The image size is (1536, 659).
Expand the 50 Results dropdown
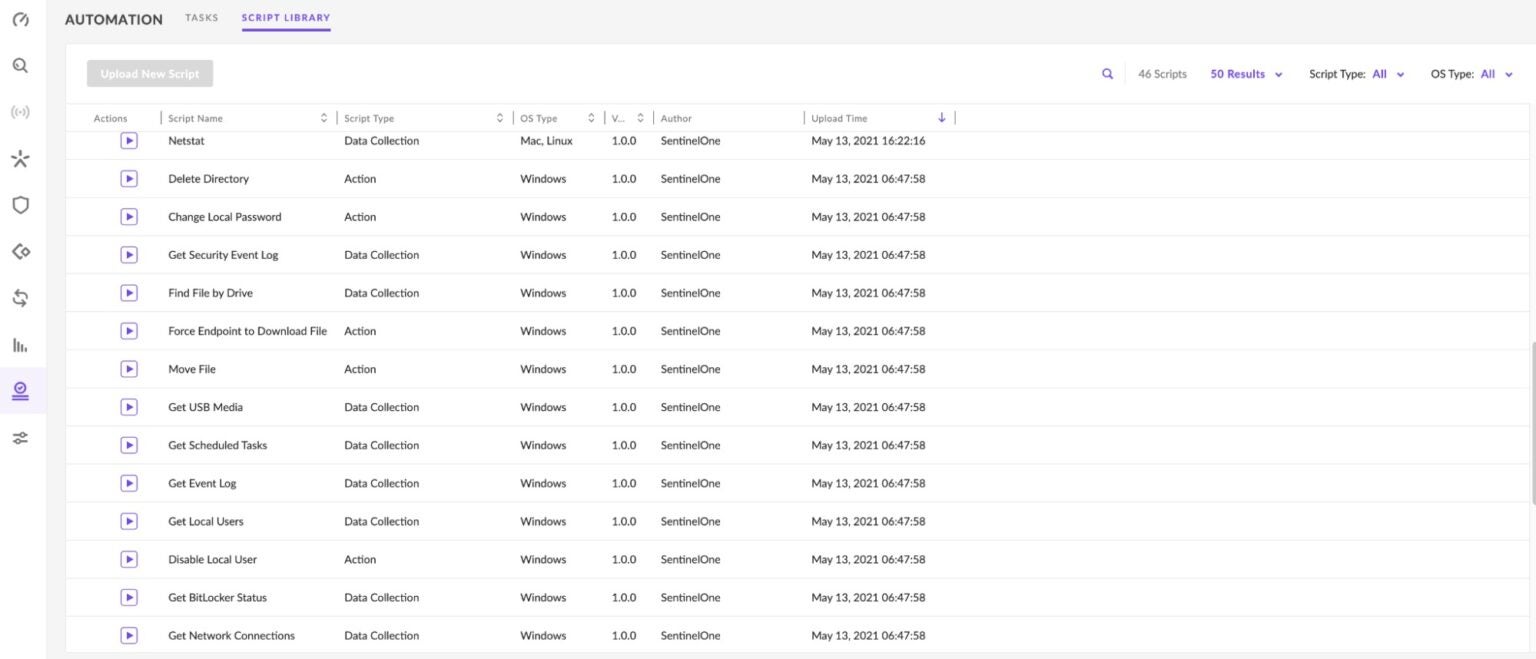1246,74
